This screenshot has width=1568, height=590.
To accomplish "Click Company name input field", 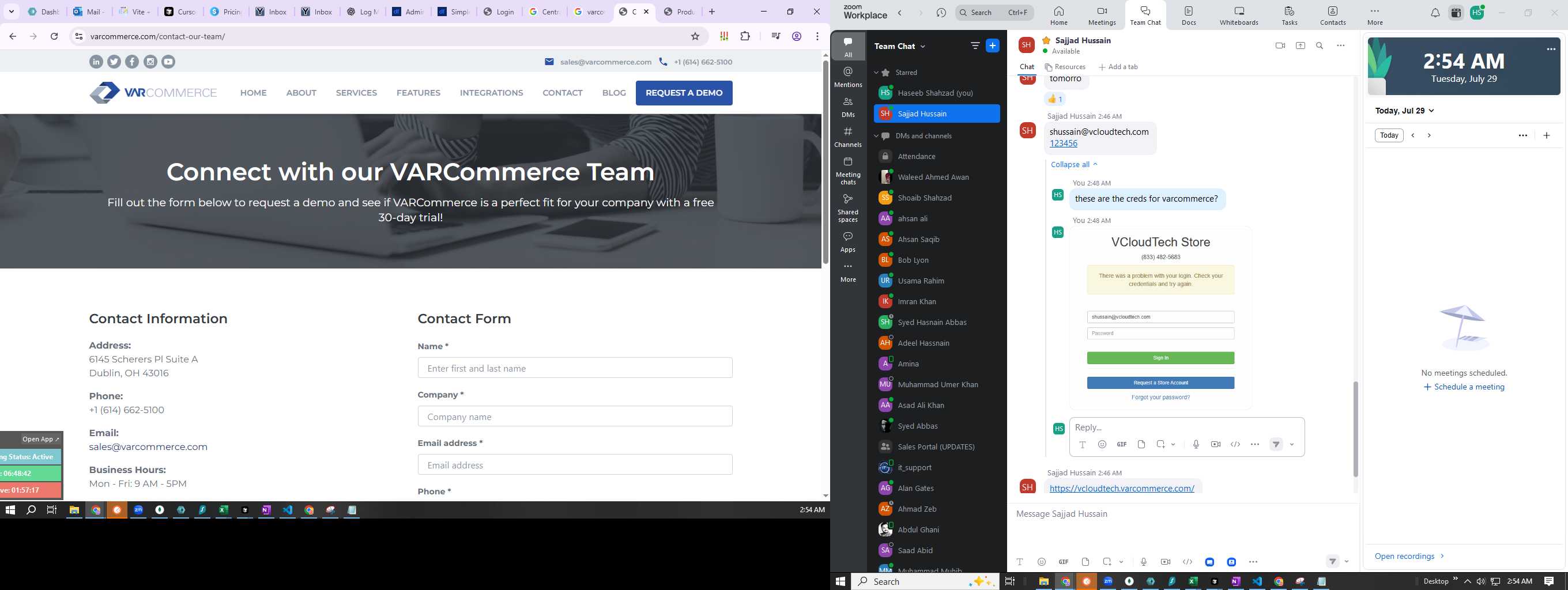I will [575, 417].
